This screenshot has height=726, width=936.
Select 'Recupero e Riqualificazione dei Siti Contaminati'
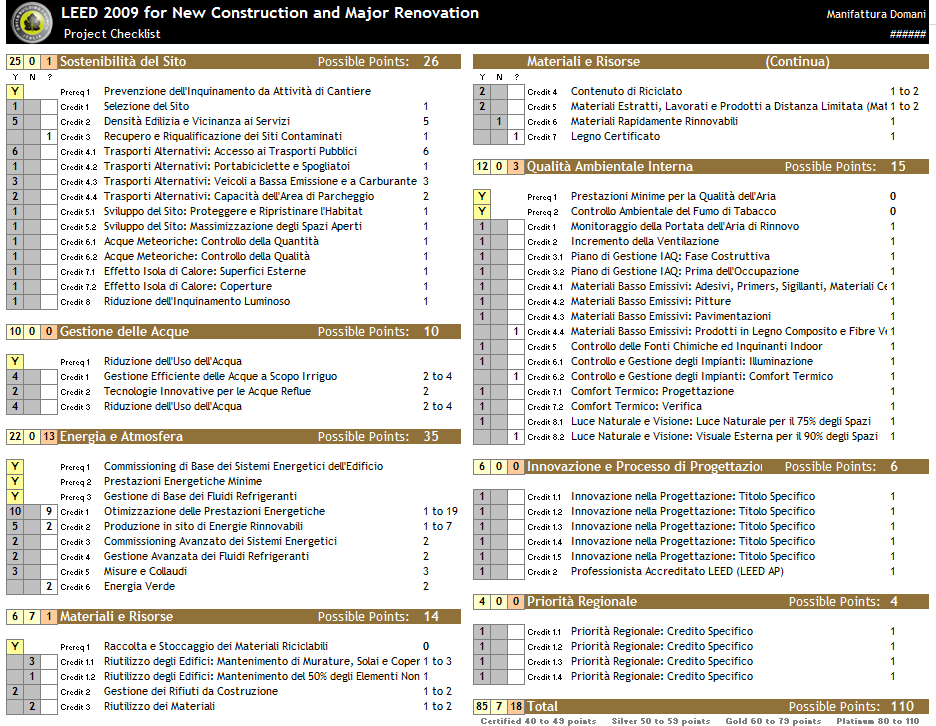click(223, 136)
